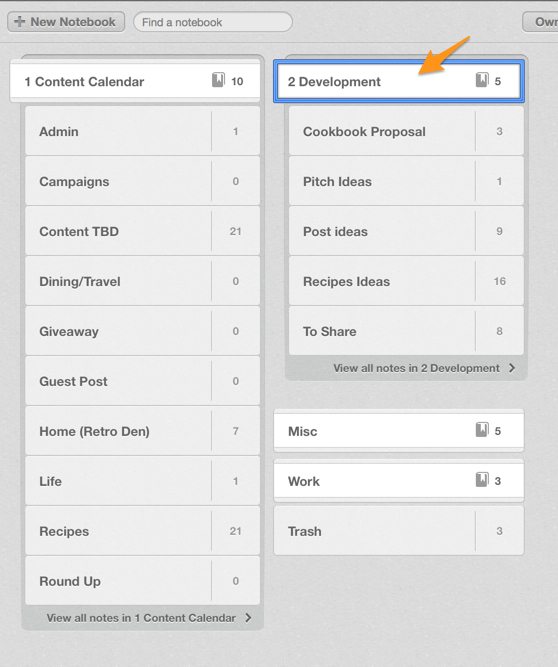Expand the Misc notebook stack
558x667 pixels.
[399, 431]
